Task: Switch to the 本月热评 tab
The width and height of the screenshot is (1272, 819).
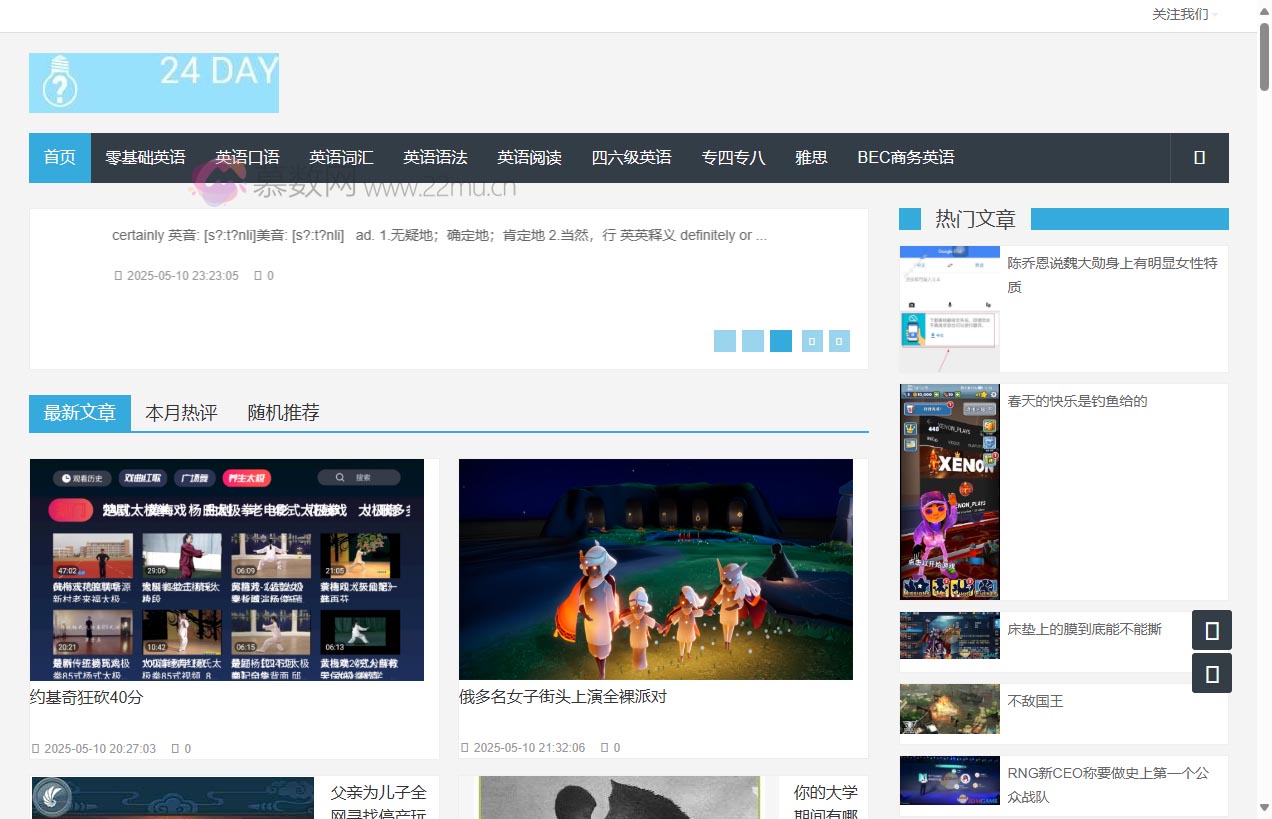Action: point(181,413)
